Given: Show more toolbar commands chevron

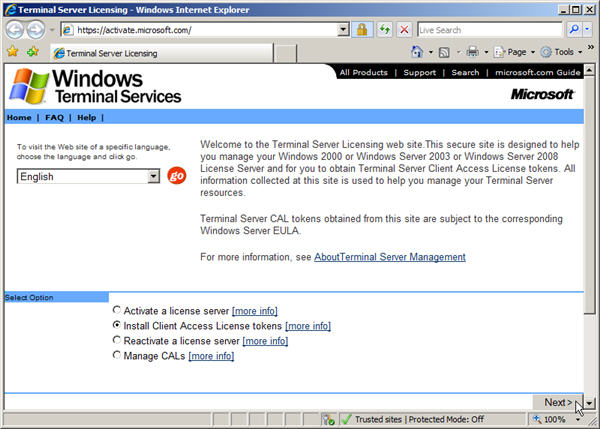Looking at the screenshot, I should 591,47.
